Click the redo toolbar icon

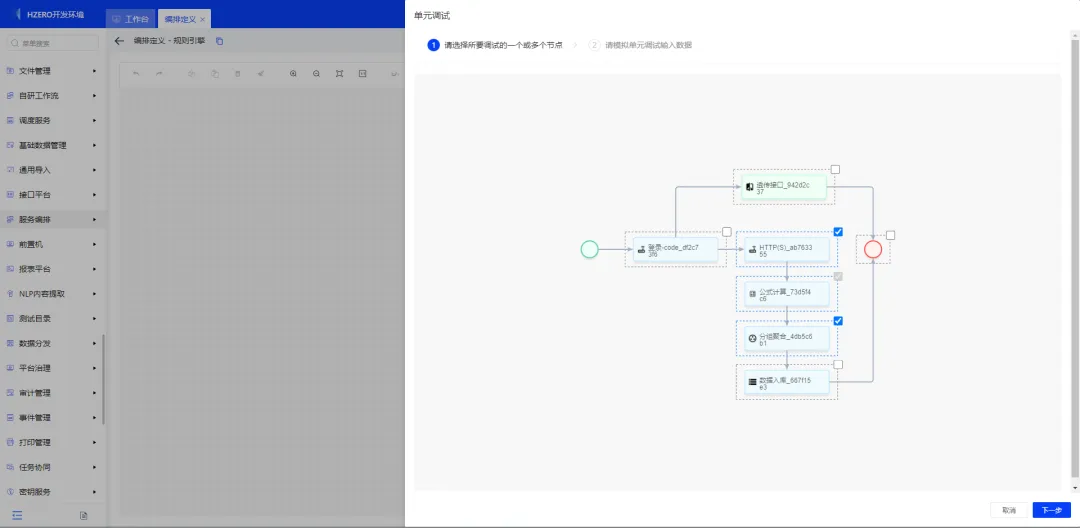click(x=158, y=74)
